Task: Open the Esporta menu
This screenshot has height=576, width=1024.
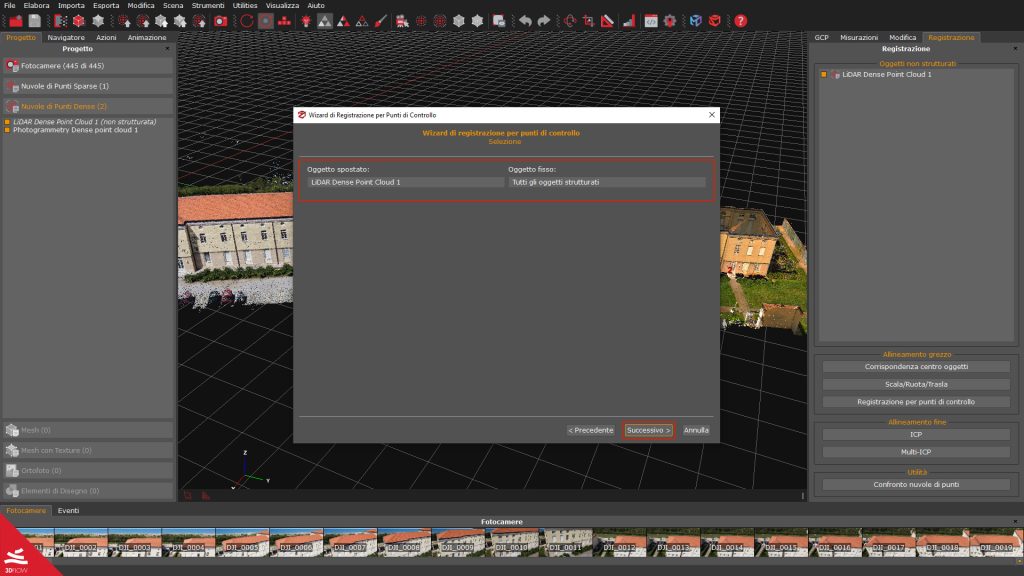Action: pos(106,5)
